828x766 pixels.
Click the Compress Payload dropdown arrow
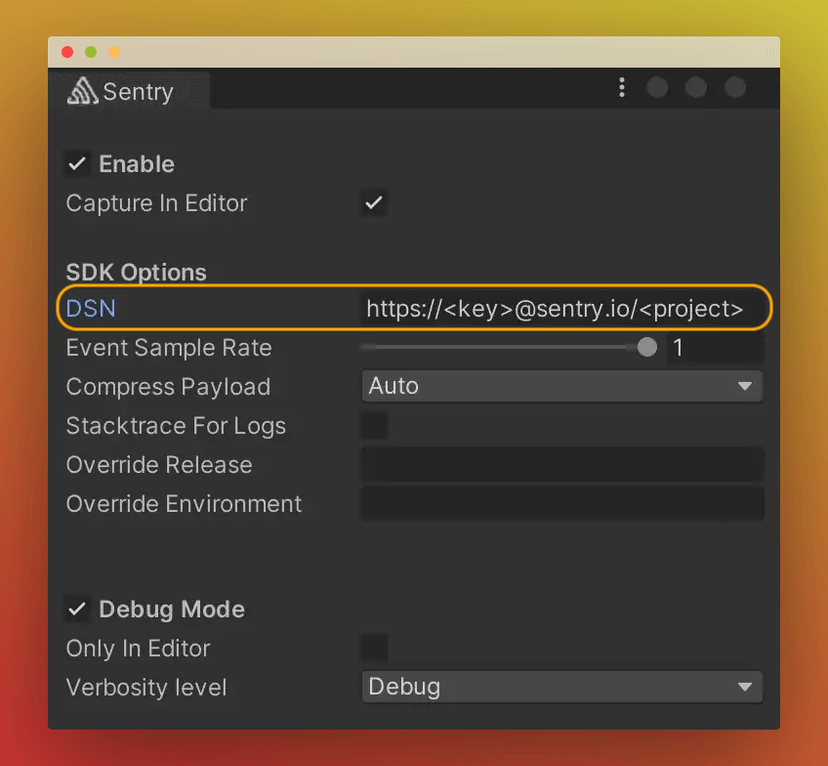click(x=745, y=386)
